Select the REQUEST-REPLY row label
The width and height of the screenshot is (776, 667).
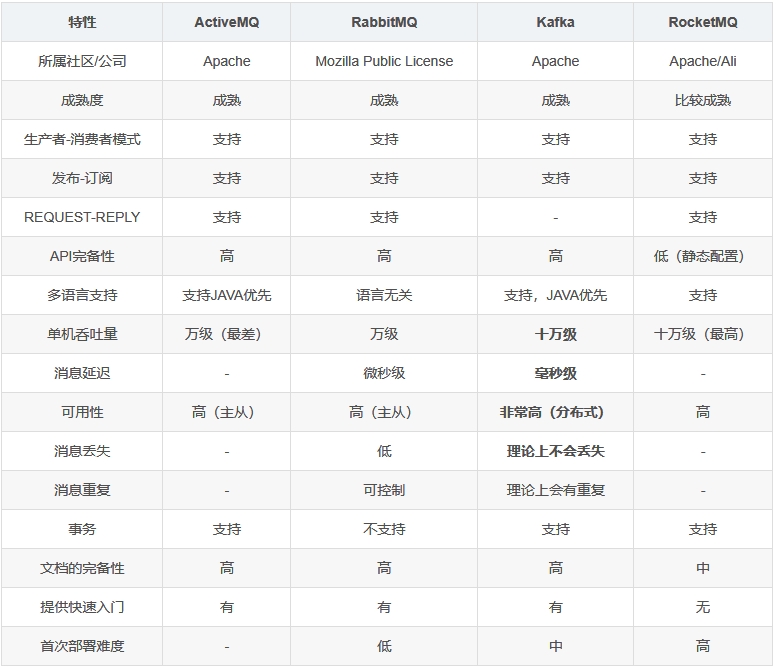coord(82,217)
